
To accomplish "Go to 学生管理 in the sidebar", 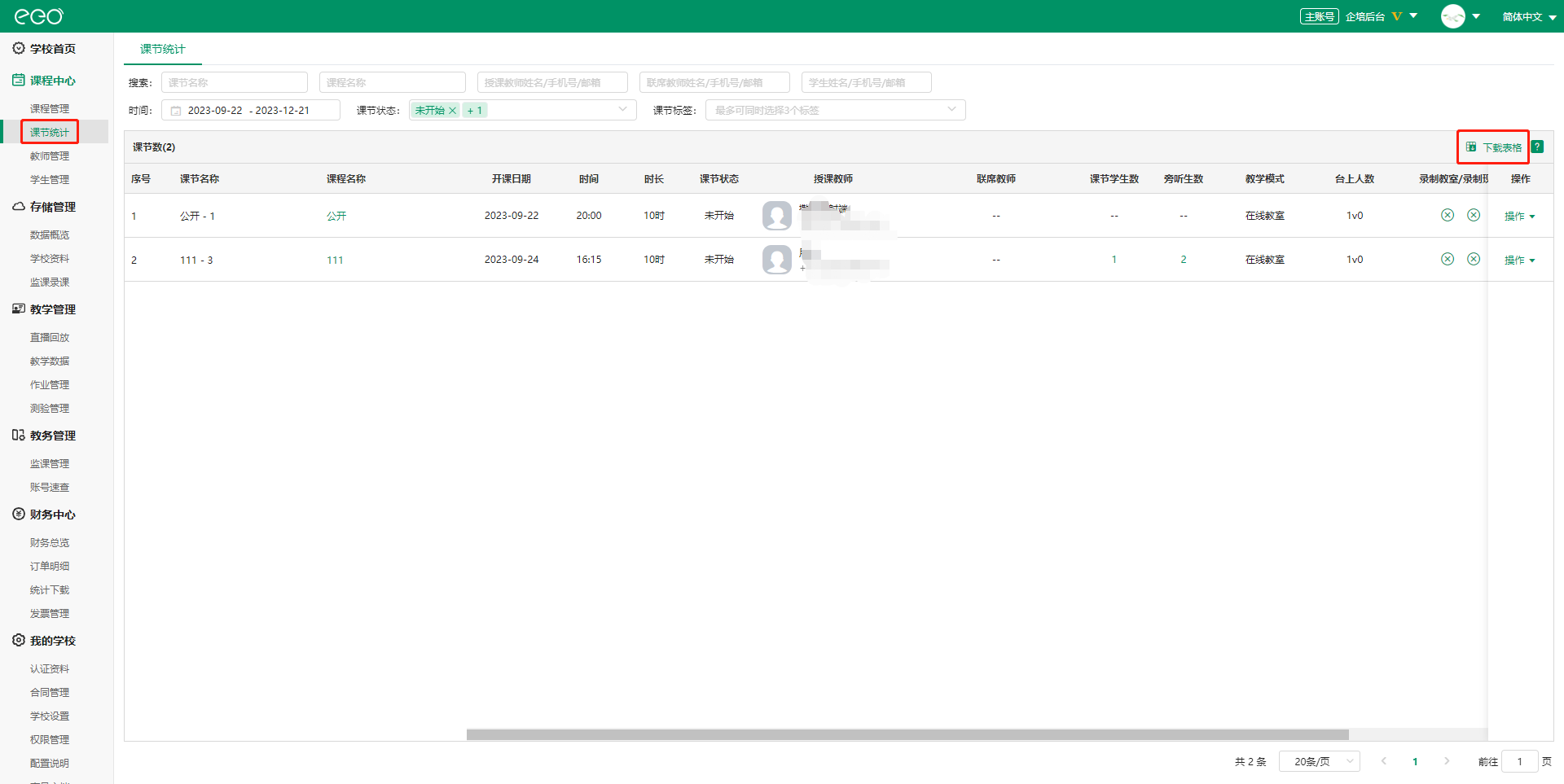I will [50, 179].
